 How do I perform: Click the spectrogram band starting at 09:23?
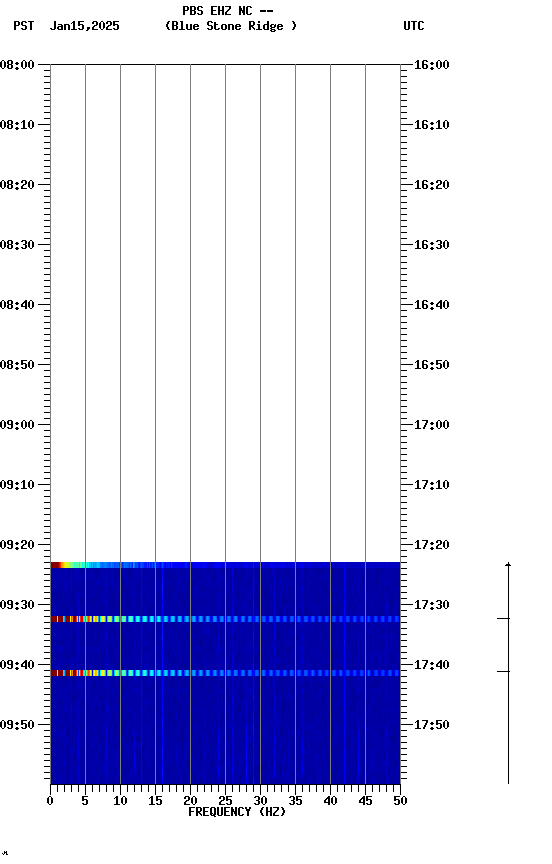pos(225,565)
